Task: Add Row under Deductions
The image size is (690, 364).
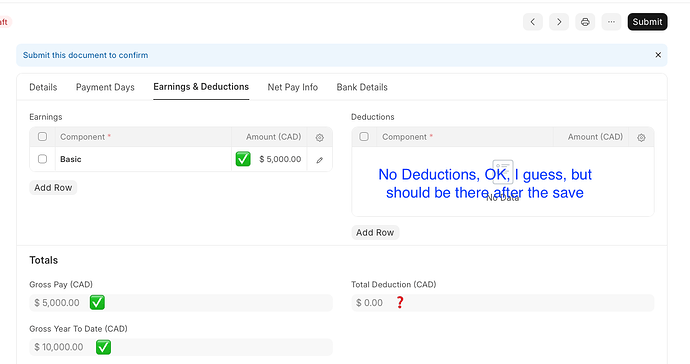Action: tap(375, 232)
